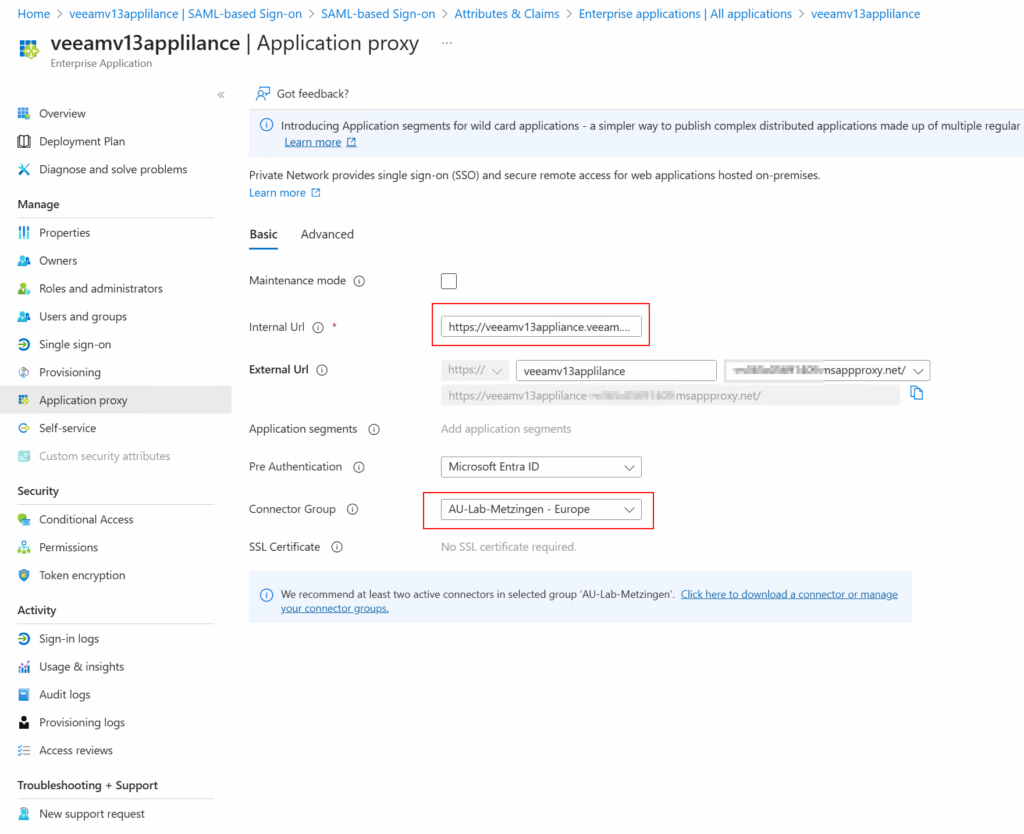Expand the Connector Group dropdown
Image resolution: width=1024 pixels, height=834 pixels.
coord(541,509)
